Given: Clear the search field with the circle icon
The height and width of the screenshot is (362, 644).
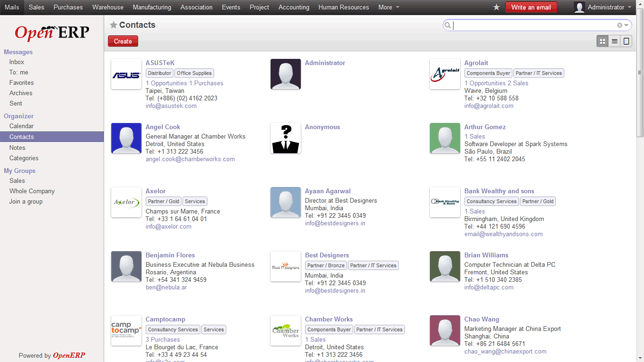Looking at the screenshot, I should pos(619,25).
